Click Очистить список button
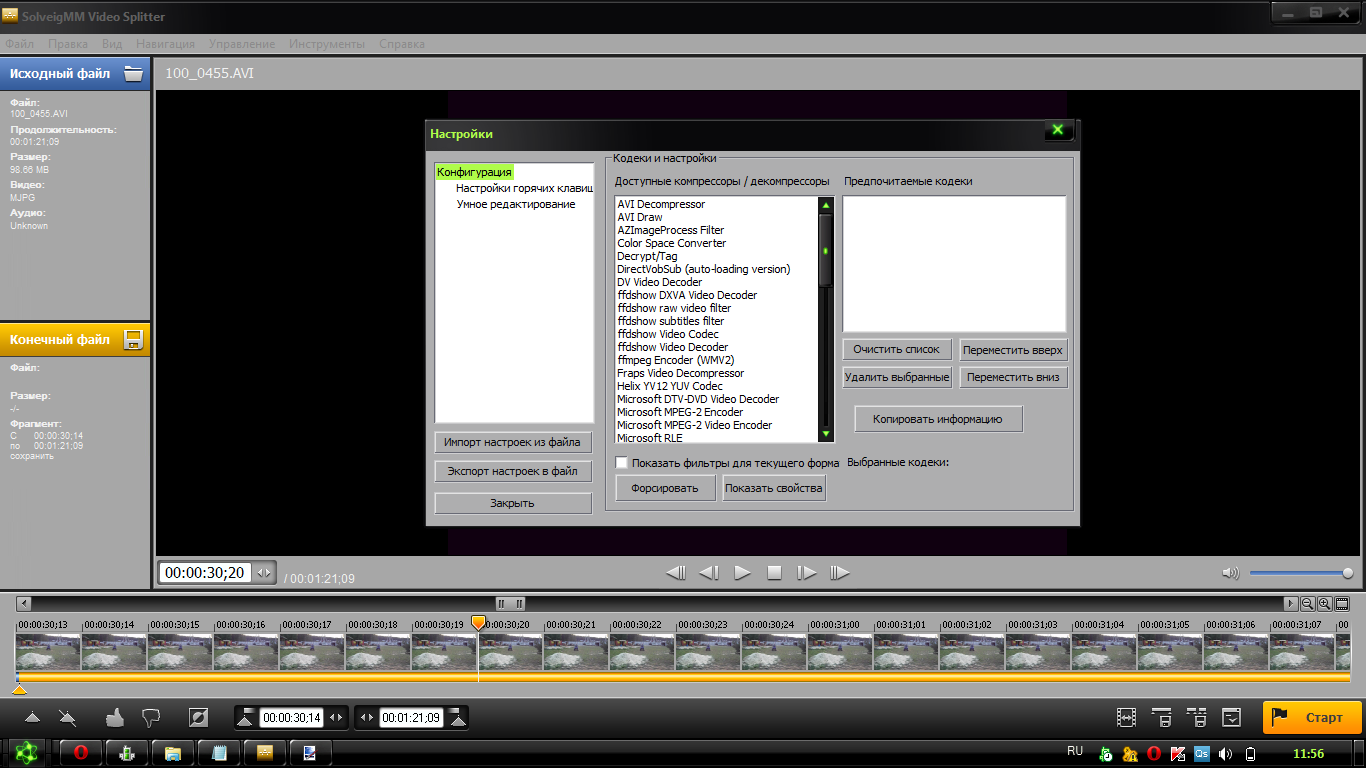 pos(897,350)
